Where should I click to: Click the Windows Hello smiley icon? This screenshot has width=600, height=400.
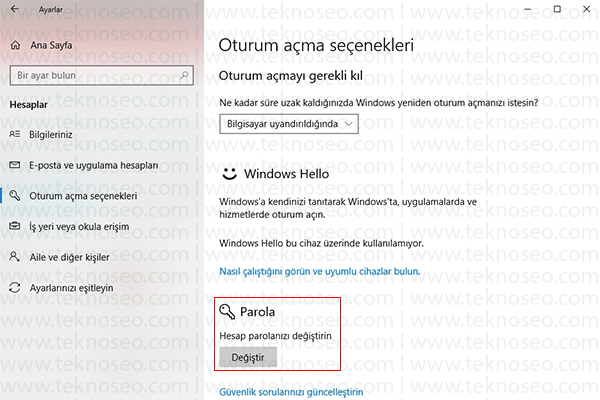(230, 174)
